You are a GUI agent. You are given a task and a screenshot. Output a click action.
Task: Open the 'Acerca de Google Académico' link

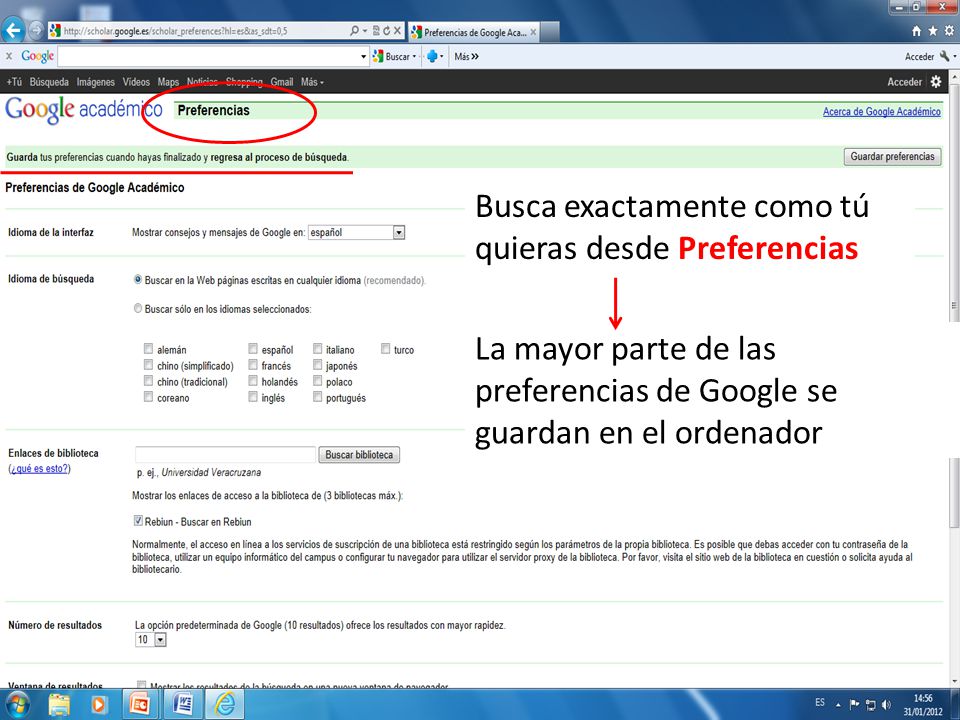pyautogui.click(x=882, y=111)
